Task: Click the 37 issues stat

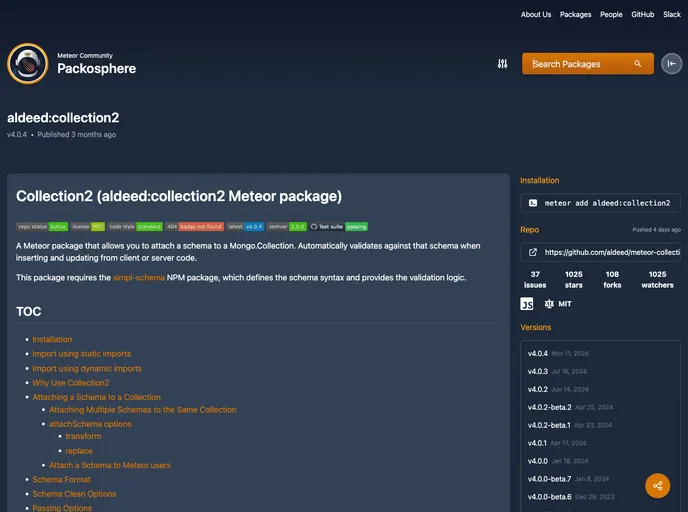Action: [535, 279]
